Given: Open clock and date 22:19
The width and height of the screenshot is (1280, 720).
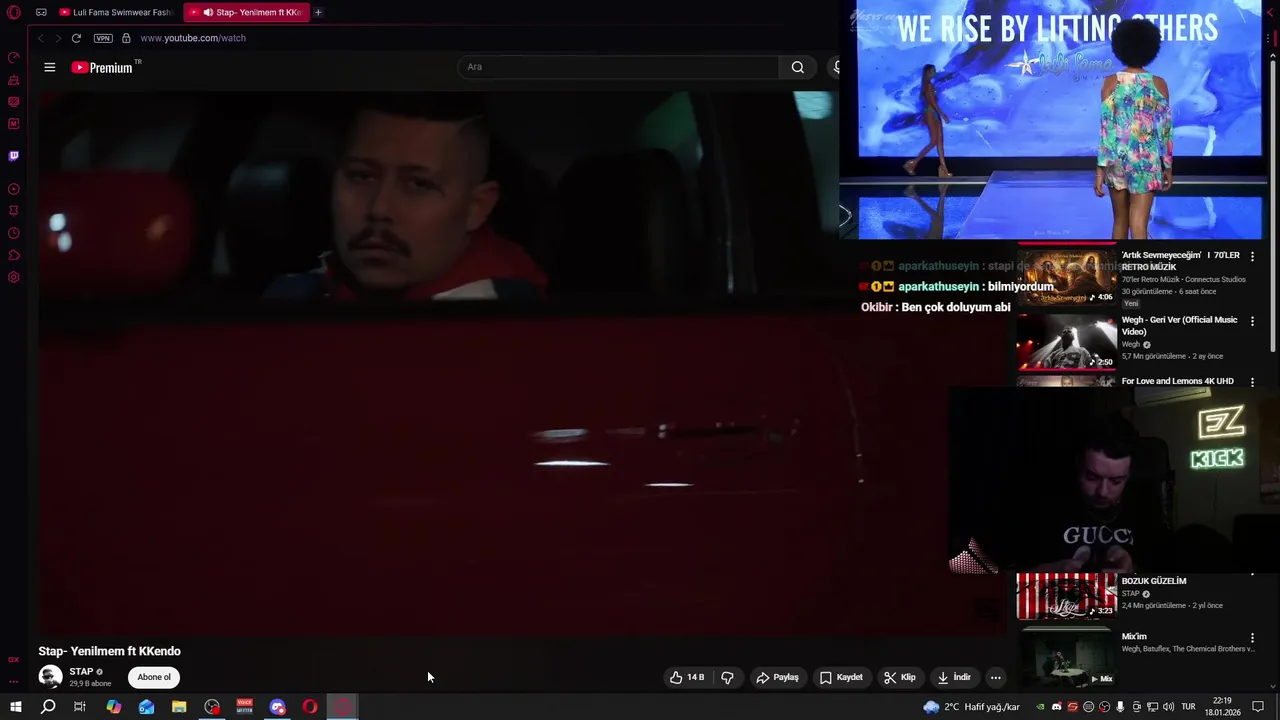Looking at the screenshot, I should [1221, 707].
